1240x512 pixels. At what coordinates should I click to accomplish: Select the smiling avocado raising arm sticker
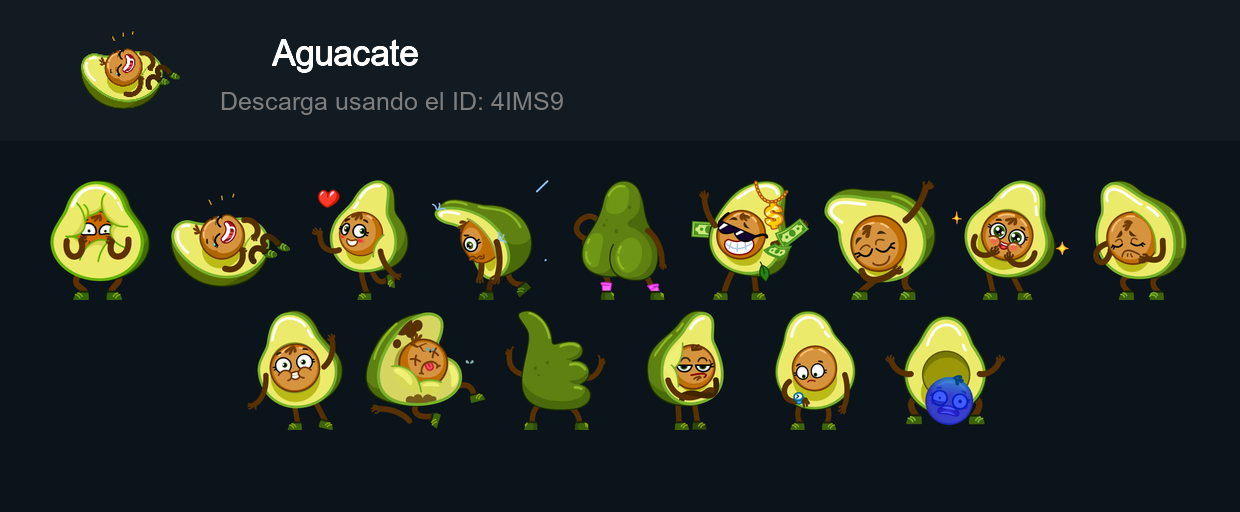coord(879,240)
